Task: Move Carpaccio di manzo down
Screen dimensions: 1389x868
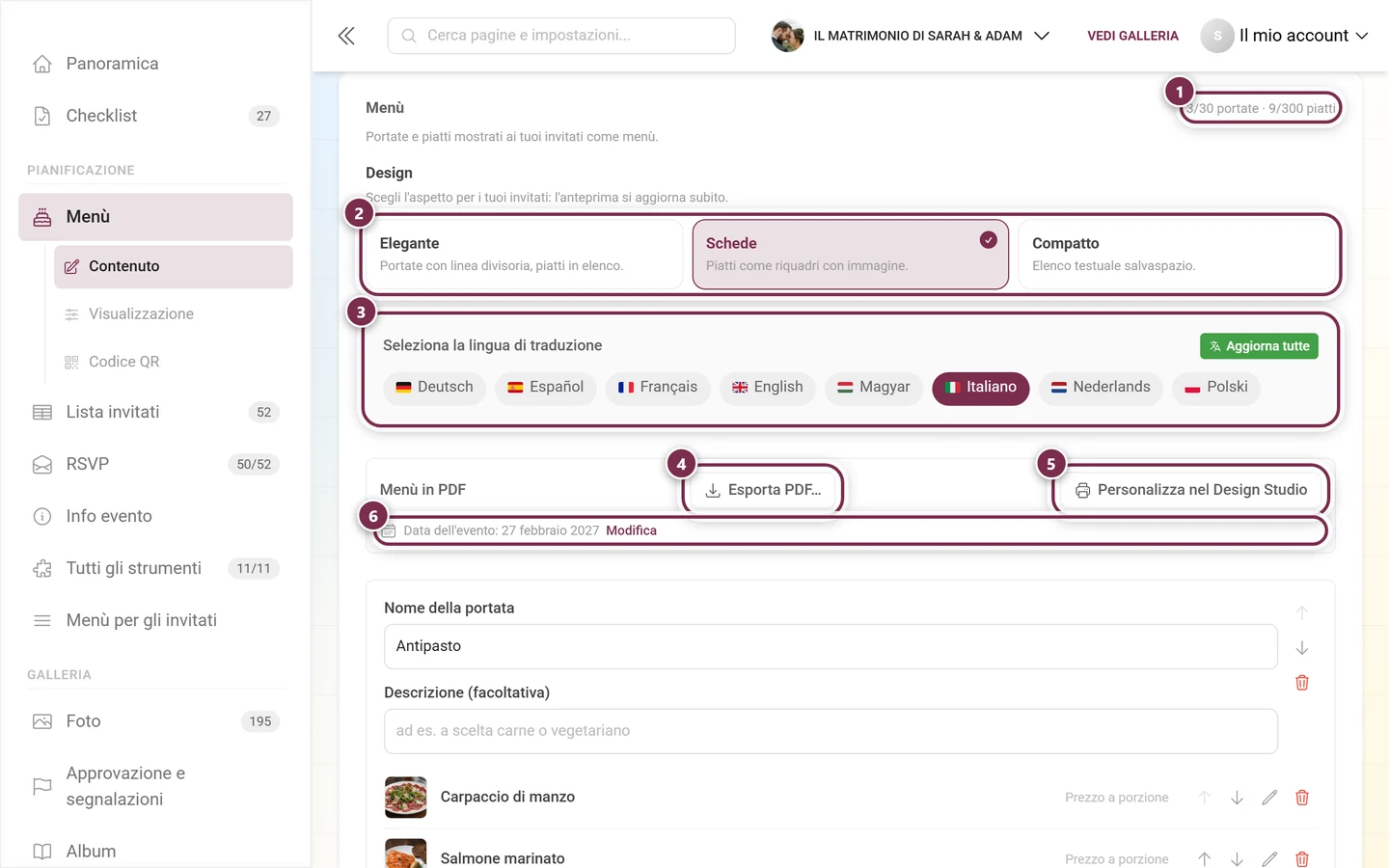Action: point(1237,798)
